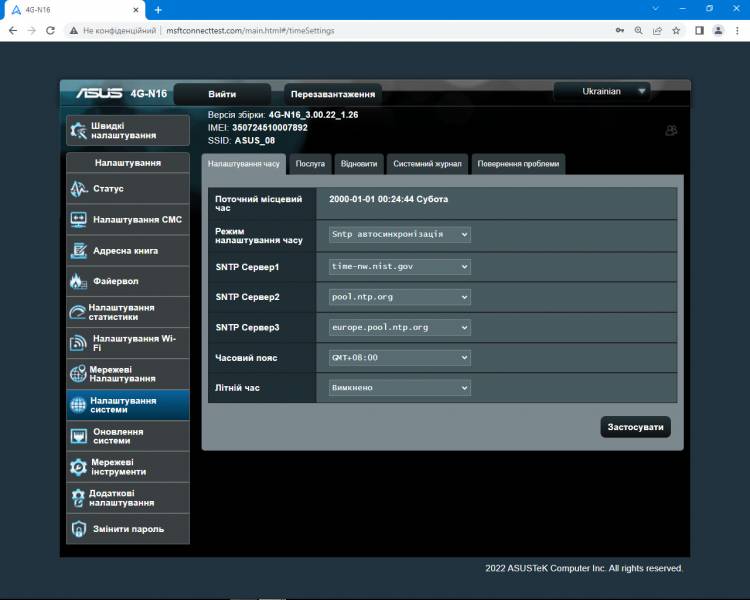Image resolution: width=750 pixels, height=600 pixels.
Task: Open the tab search chevron in title bar
Action: 655,9
